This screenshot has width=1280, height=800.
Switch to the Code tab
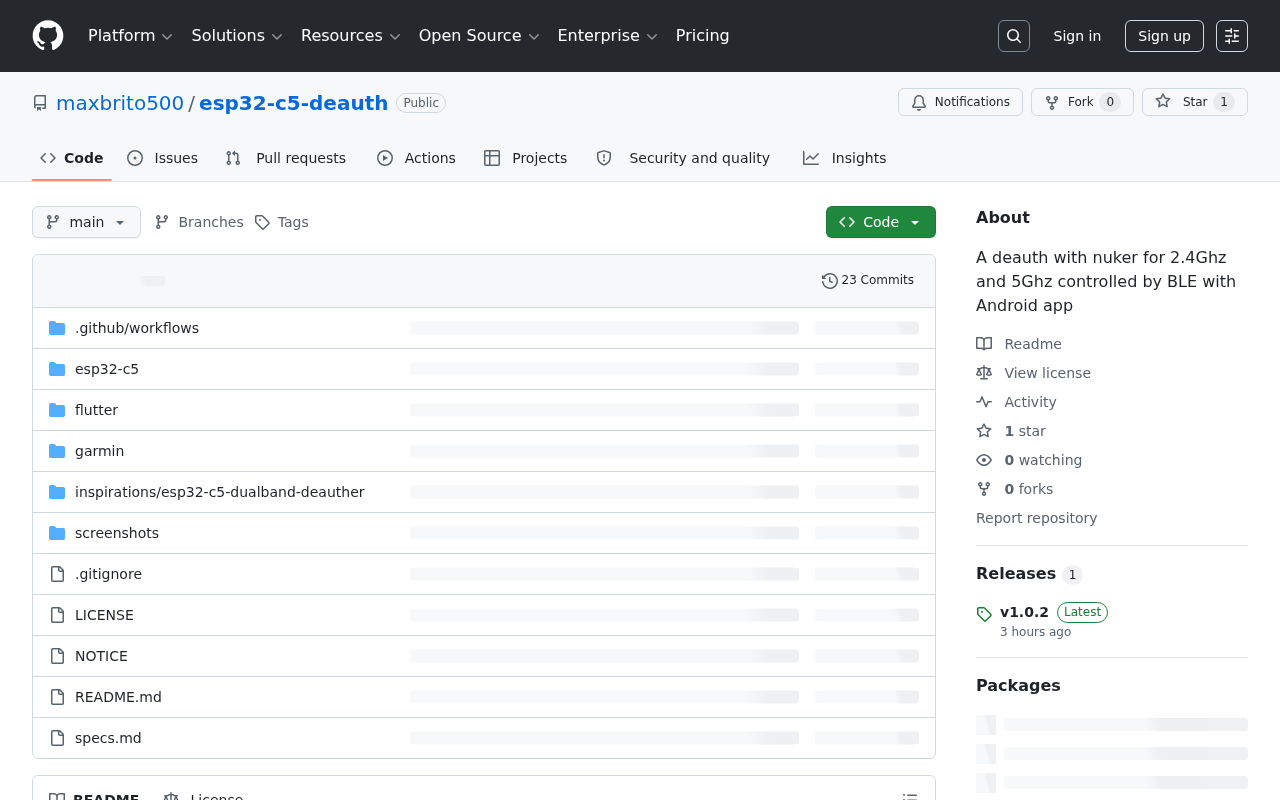(72, 158)
